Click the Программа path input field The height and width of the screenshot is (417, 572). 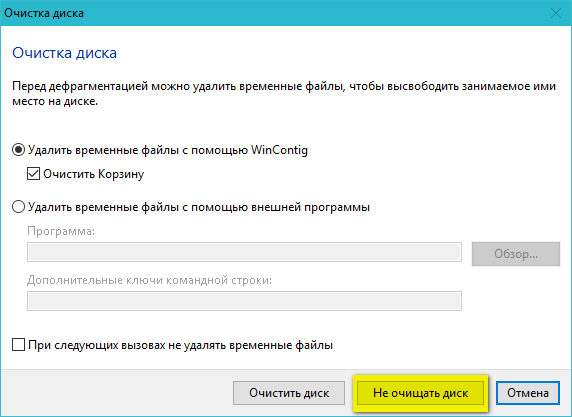(244, 252)
